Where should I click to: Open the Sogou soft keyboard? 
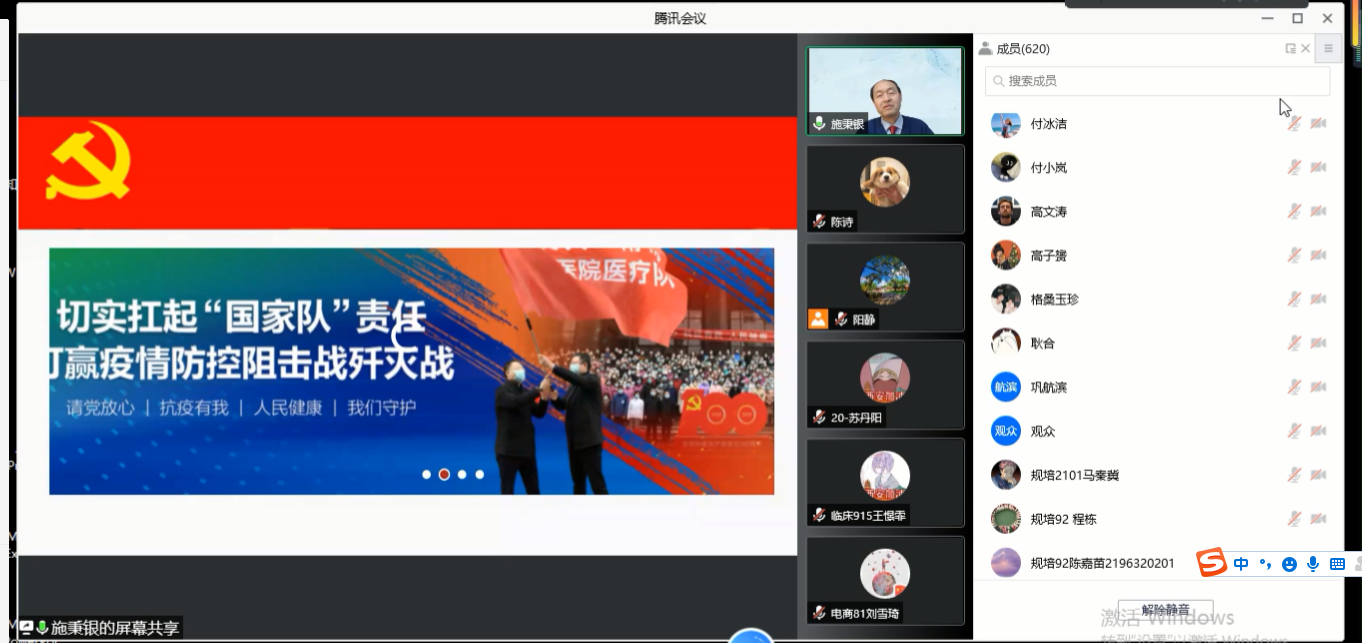click(1337, 564)
